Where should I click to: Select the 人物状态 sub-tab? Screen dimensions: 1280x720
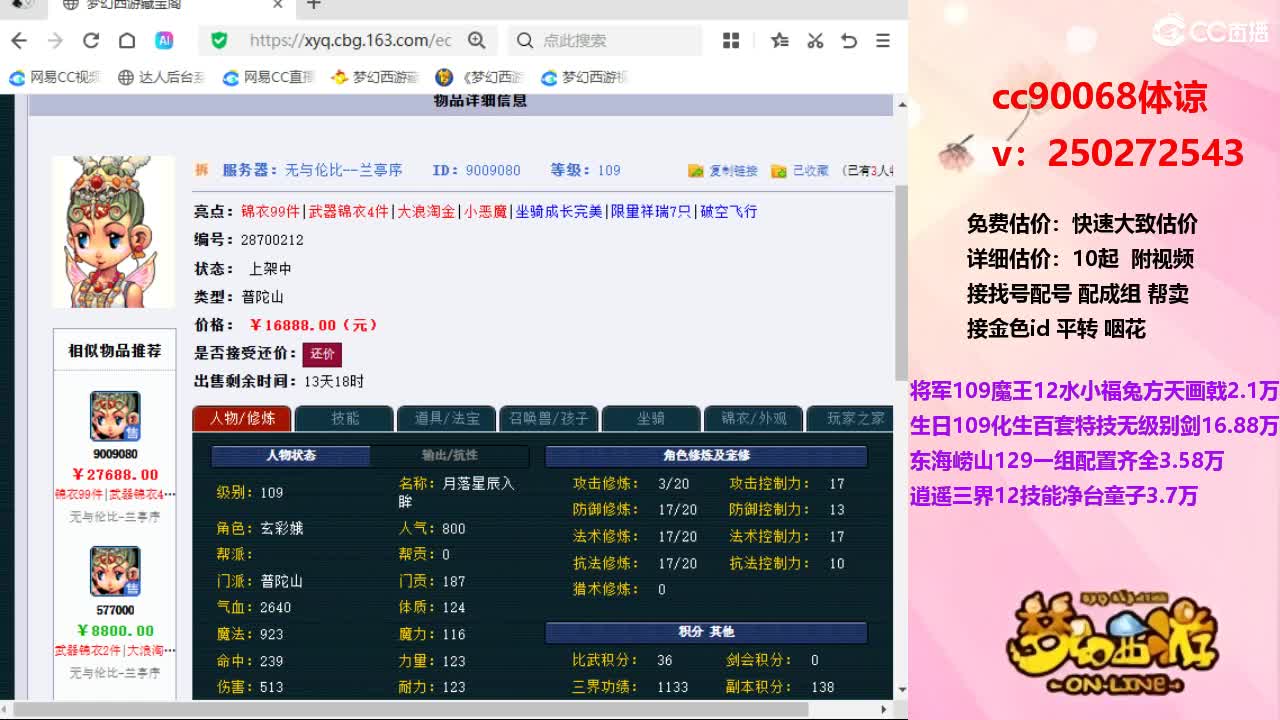[x=291, y=456]
